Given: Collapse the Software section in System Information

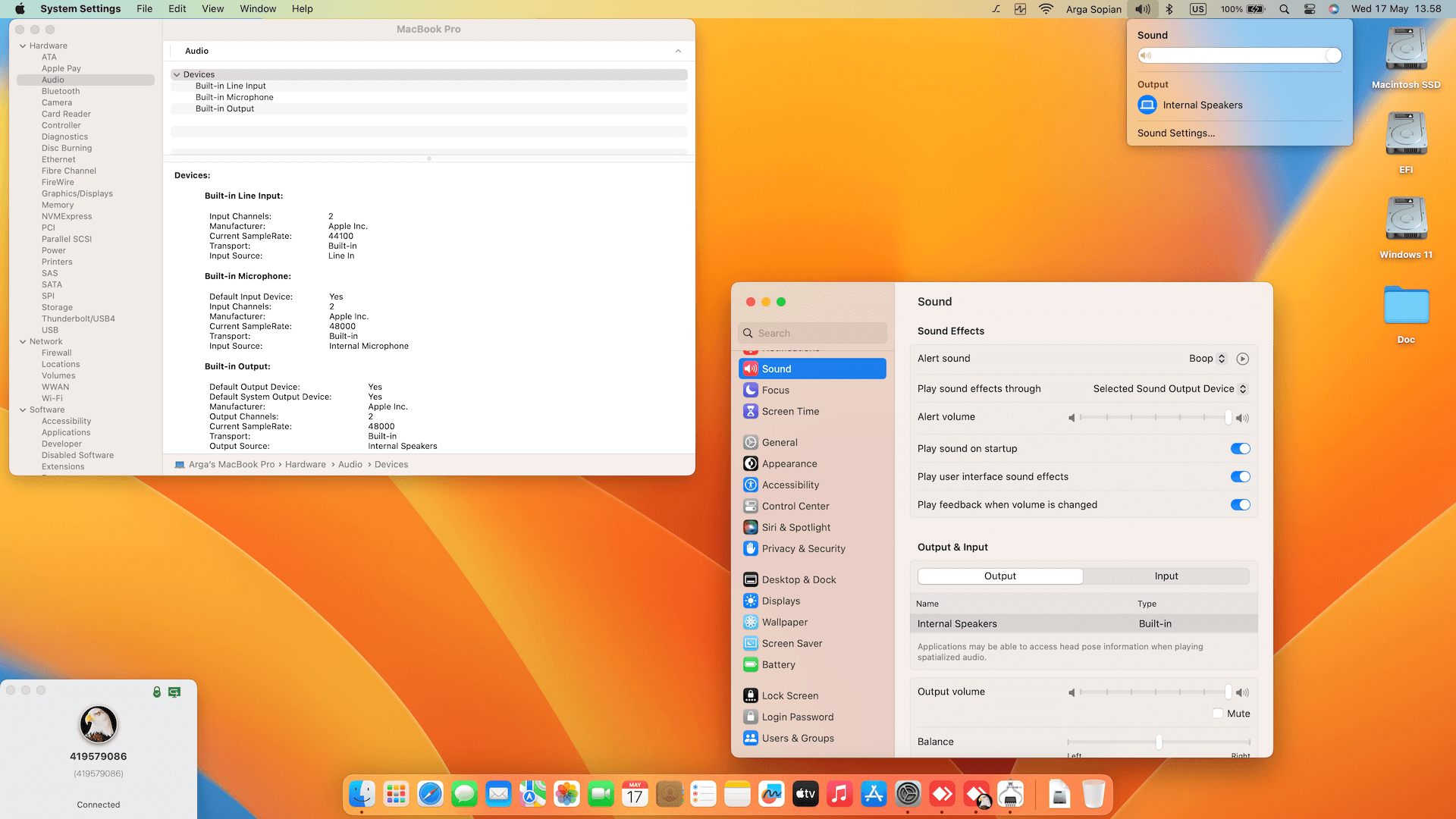Looking at the screenshot, I should (x=23, y=409).
